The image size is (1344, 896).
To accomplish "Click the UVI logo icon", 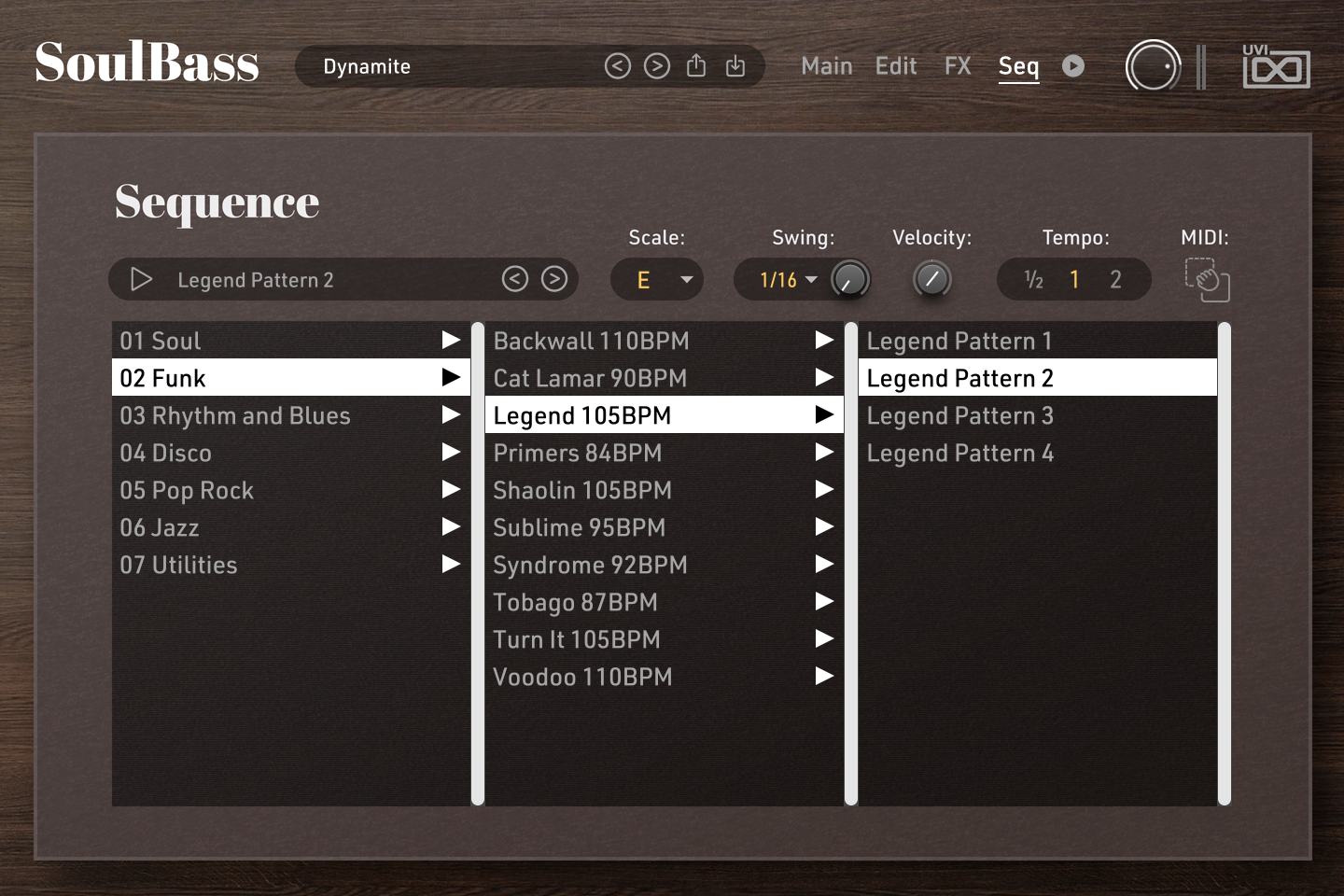I will pos(1276,66).
